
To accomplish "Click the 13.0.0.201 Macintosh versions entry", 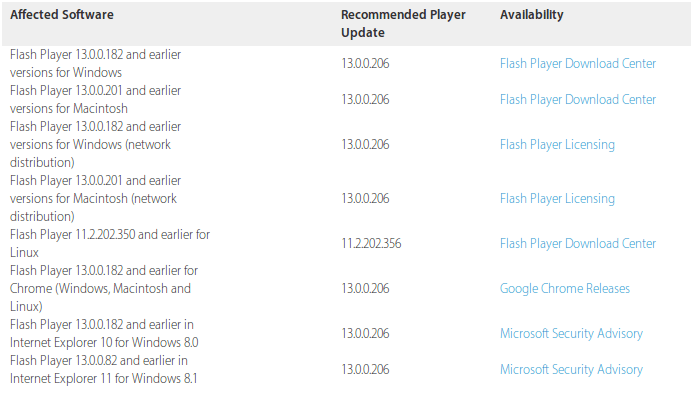I will click(x=95, y=100).
